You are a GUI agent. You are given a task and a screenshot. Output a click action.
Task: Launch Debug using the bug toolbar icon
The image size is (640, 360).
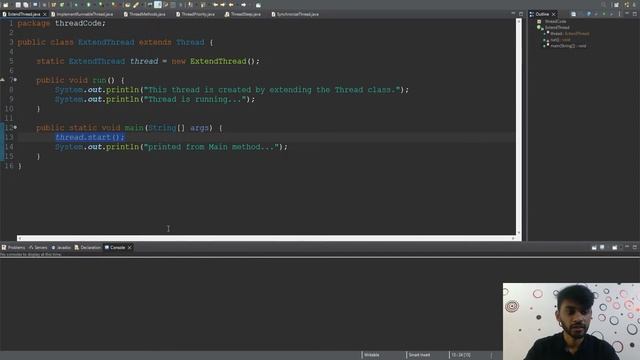pos(76,5)
